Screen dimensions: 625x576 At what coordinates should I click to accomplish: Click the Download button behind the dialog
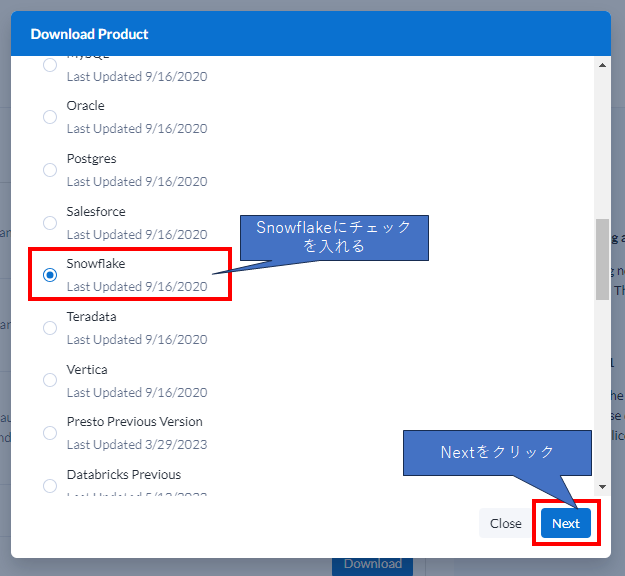(x=372, y=564)
